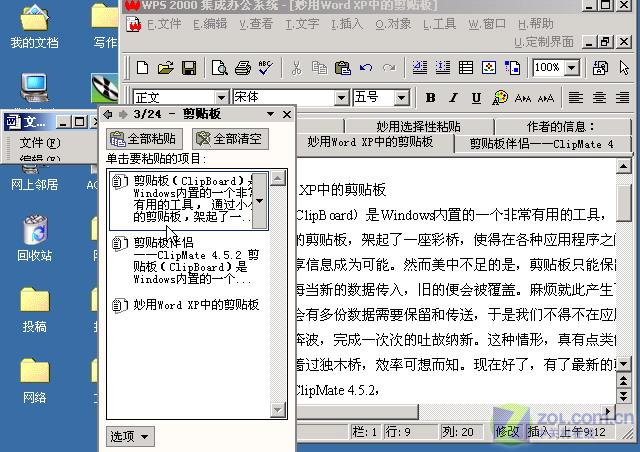Open the 对象 menu
Screen dimensions: 640x452
[393, 24]
